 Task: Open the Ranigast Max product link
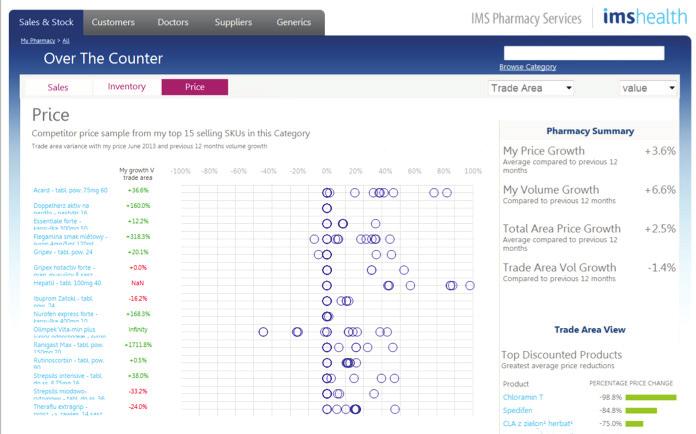[69, 348]
